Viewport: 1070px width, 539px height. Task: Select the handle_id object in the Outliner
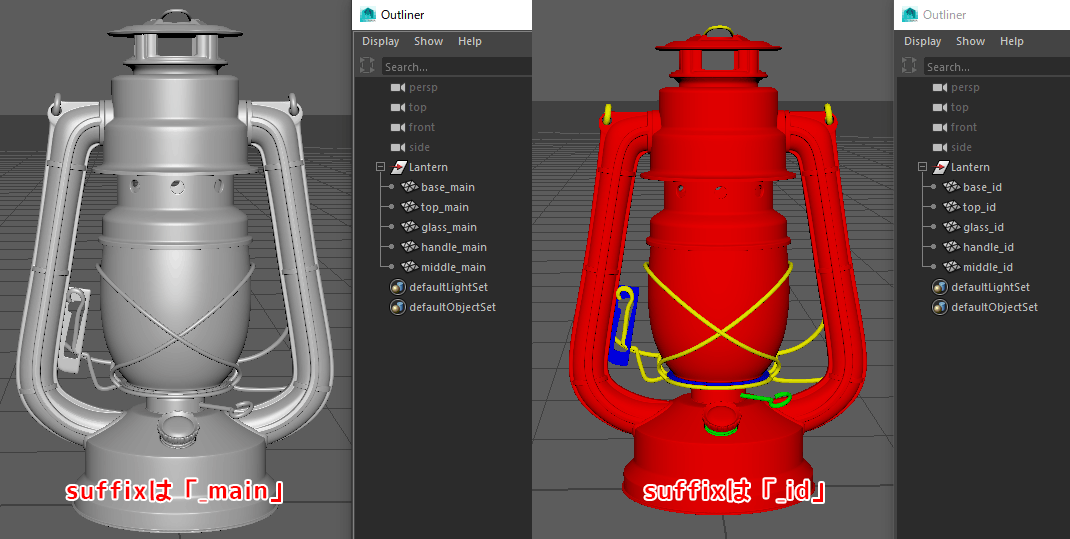pyautogui.click(x=987, y=247)
